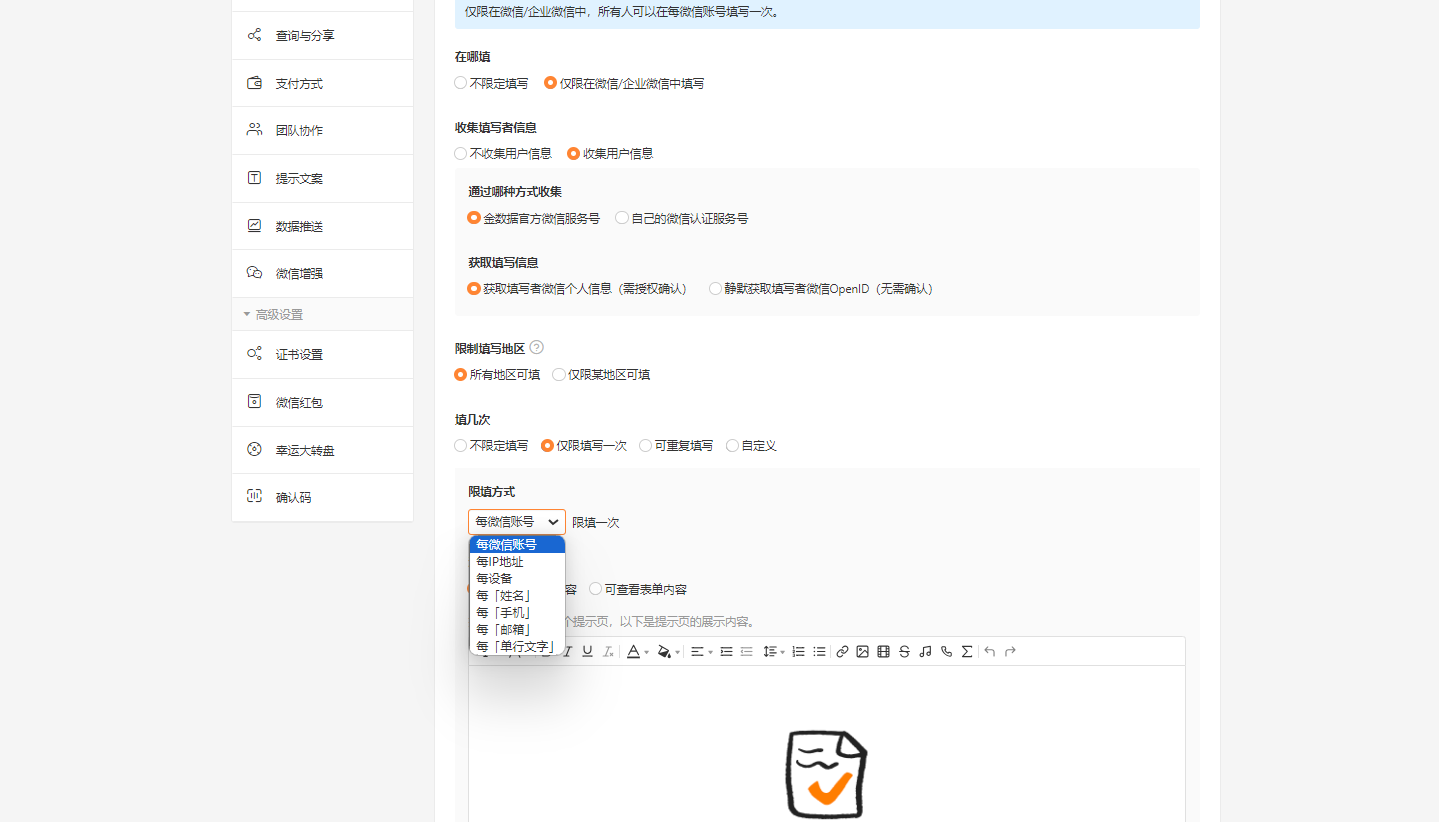Open 幸运大转盘 in the sidebar
The image size is (1439, 822).
click(322, 450)
